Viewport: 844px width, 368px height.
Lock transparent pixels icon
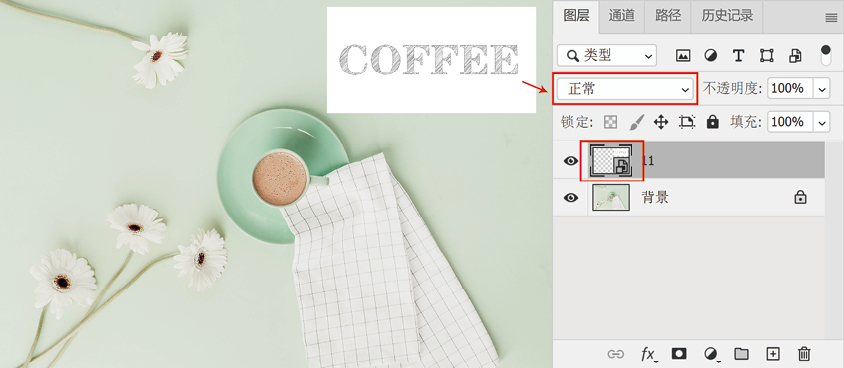pos(610,122)
